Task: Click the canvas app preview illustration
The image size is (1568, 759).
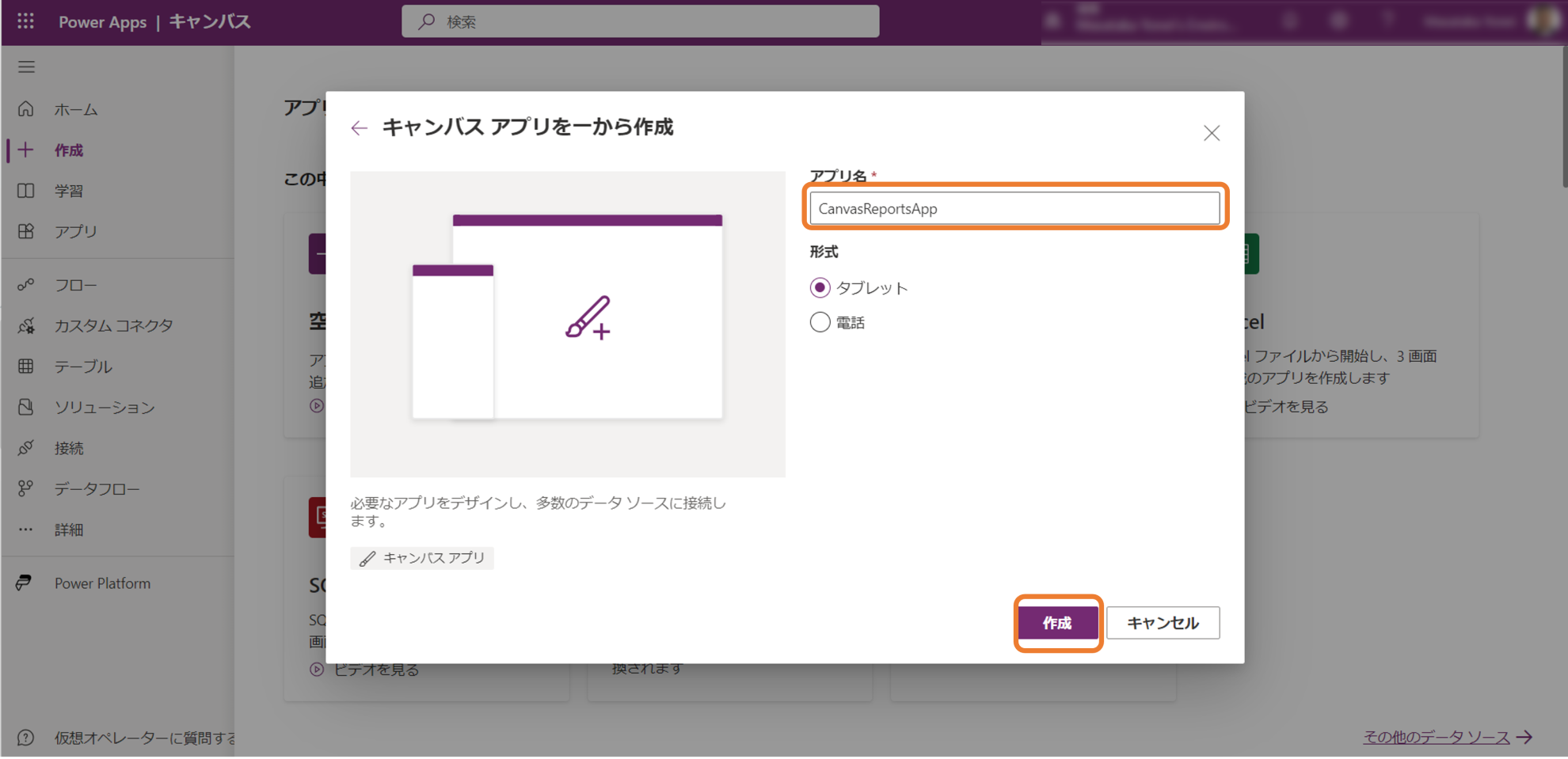Action: click(568, 324)
